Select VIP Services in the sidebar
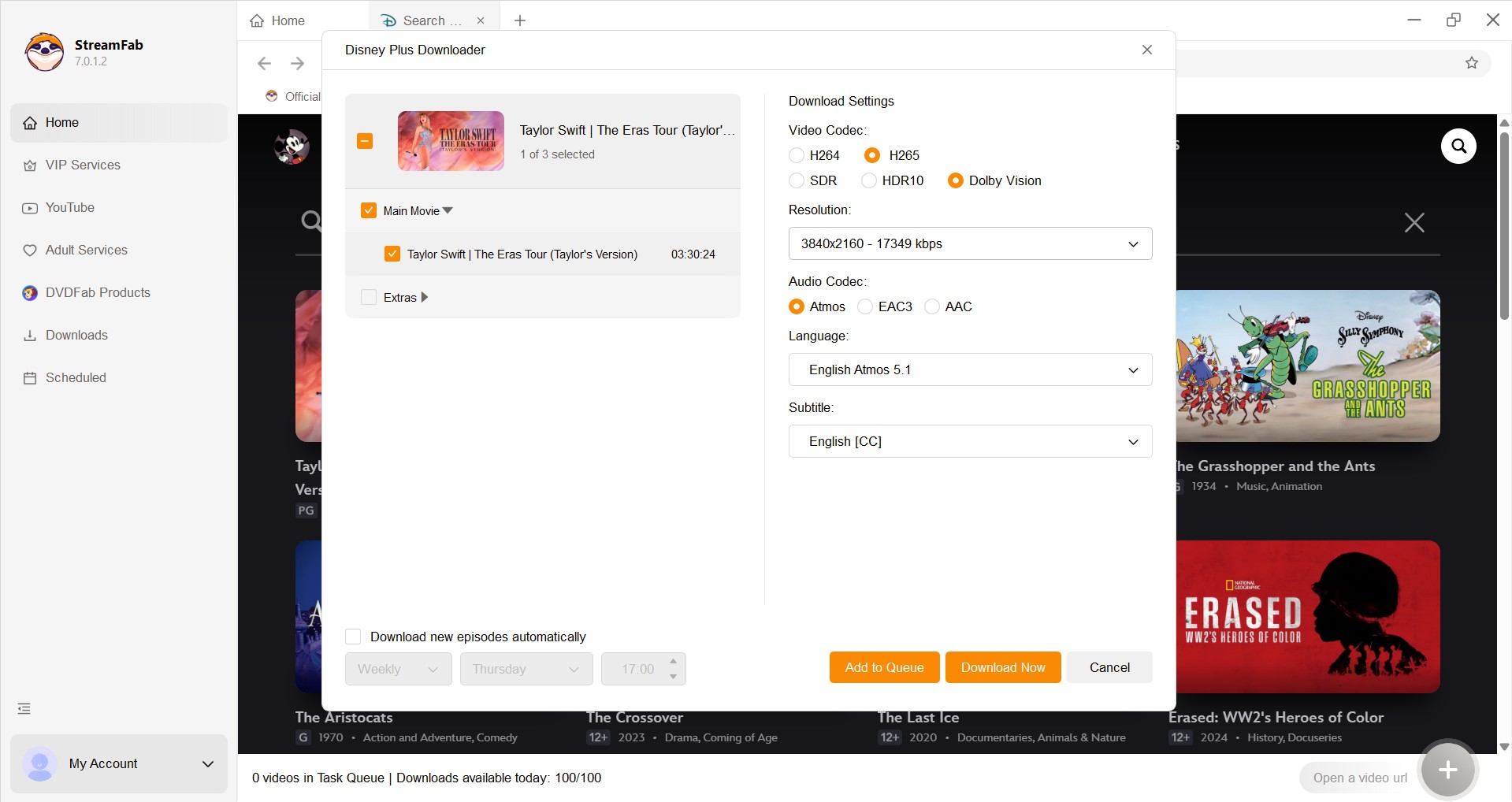The width and height of the screenshot is (1512, 802). [x=83, y=165]
